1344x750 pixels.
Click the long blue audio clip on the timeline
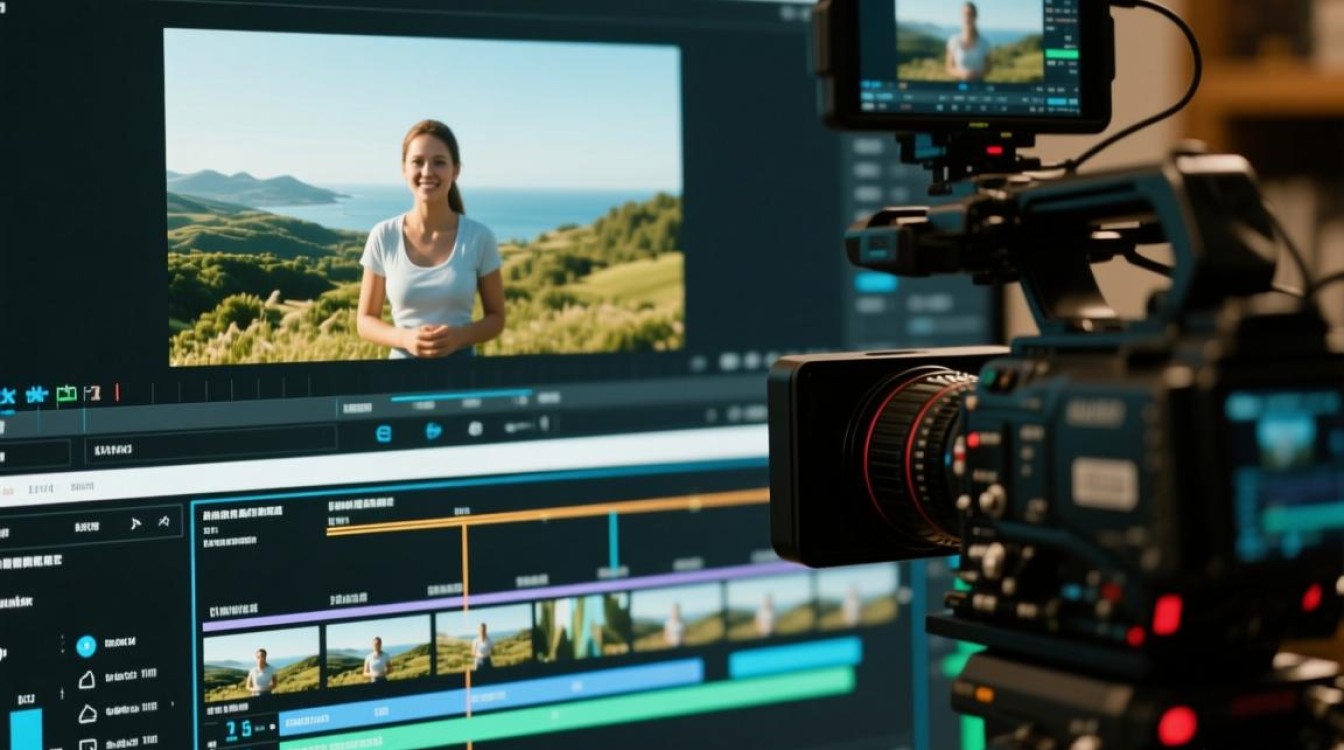[491, 695]
